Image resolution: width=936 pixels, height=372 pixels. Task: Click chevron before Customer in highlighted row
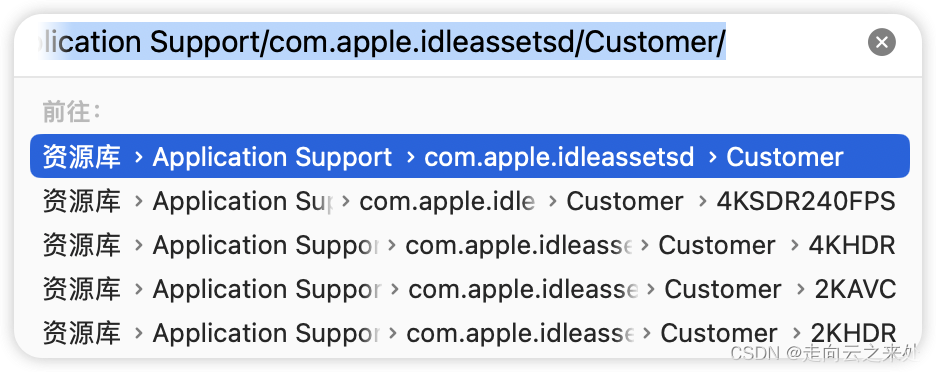[712, 157]
